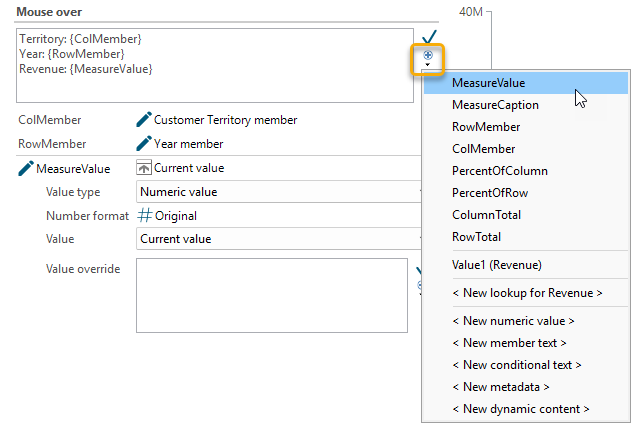Click pencil icon beside Year member

coord(144,143)
